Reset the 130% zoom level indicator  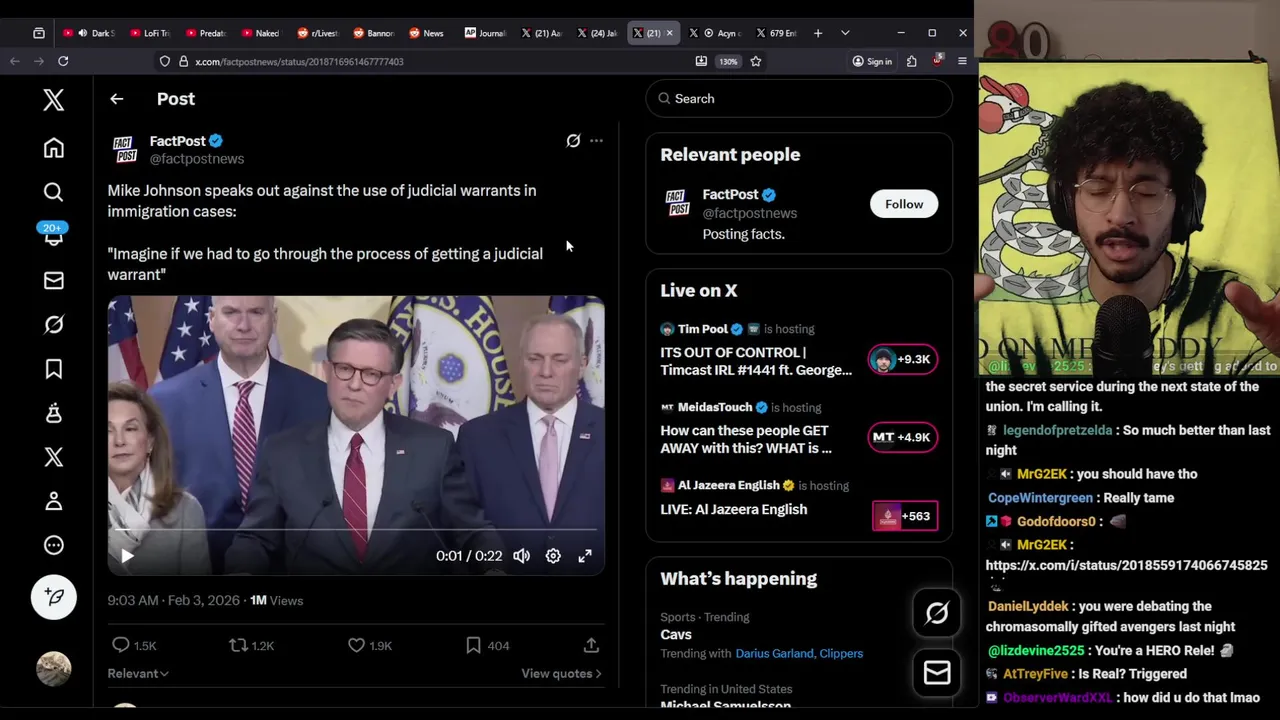pyautogui.click(x=728, y=62)
